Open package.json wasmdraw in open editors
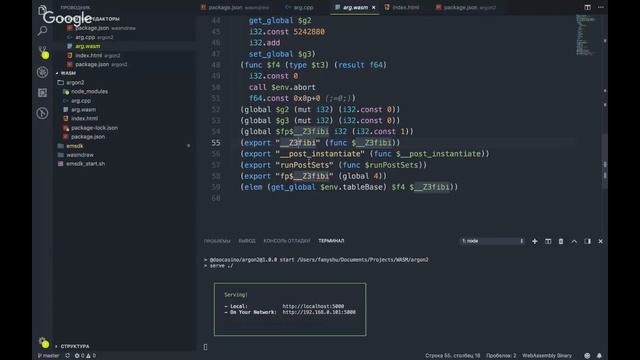Screen dimensions: 640x360 click(100, 28)
